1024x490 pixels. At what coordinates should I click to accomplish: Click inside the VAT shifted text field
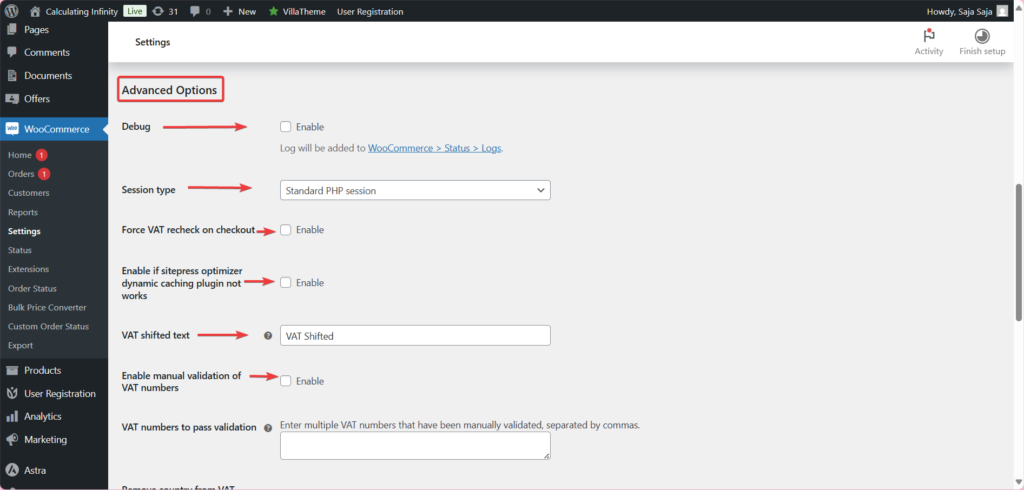(x=415, y=335)
